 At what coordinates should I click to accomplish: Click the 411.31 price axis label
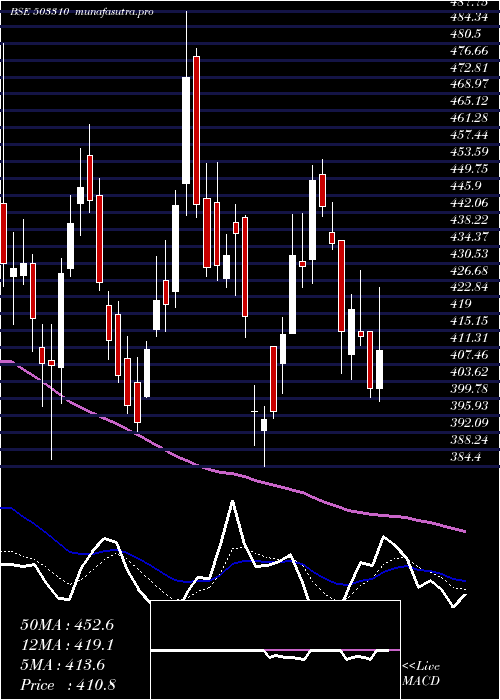(x=469, y=339)
